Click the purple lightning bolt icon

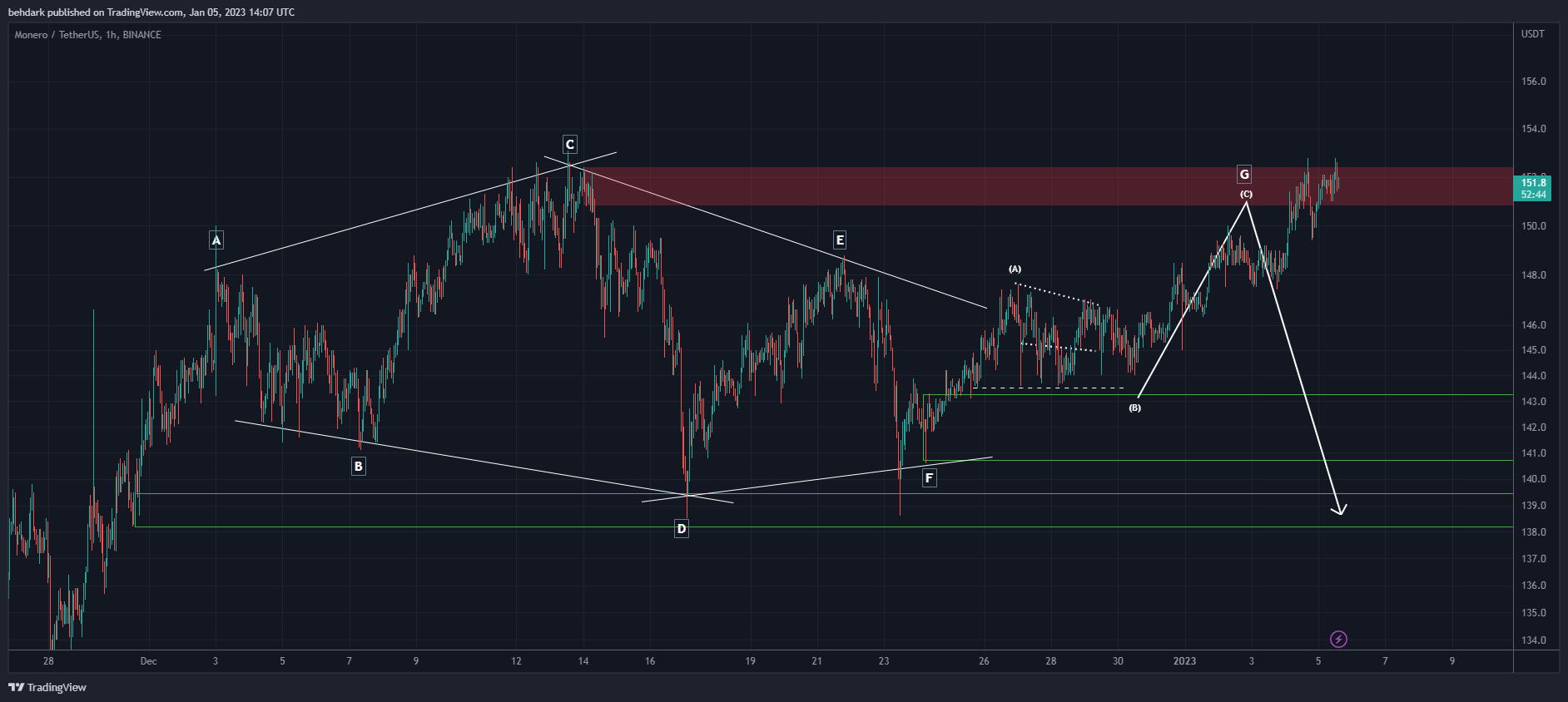point(1338,639)
